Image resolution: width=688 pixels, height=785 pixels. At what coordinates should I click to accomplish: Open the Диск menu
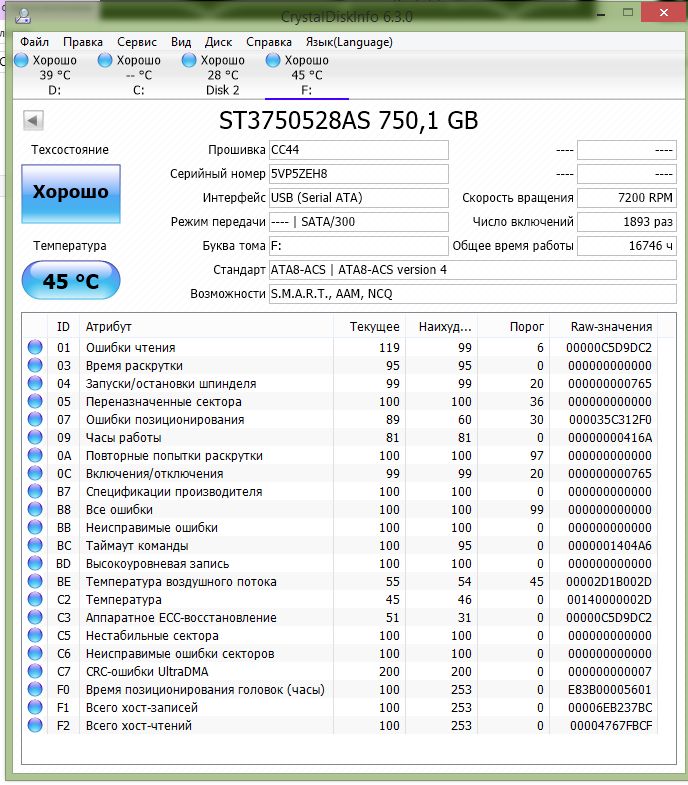(x=218, y=42)
